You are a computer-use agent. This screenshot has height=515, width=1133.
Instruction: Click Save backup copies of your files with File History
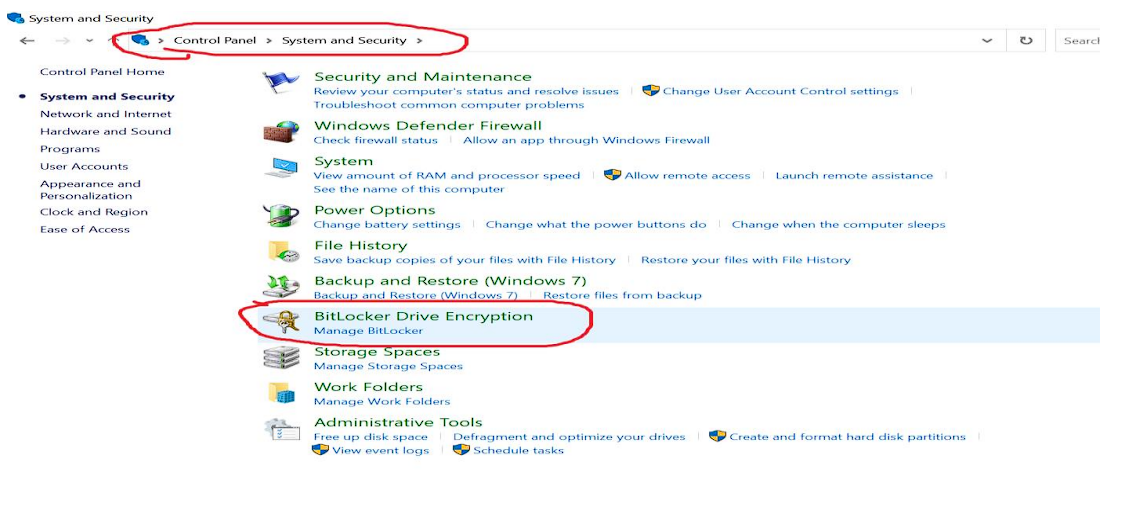[x=465, y=260]
